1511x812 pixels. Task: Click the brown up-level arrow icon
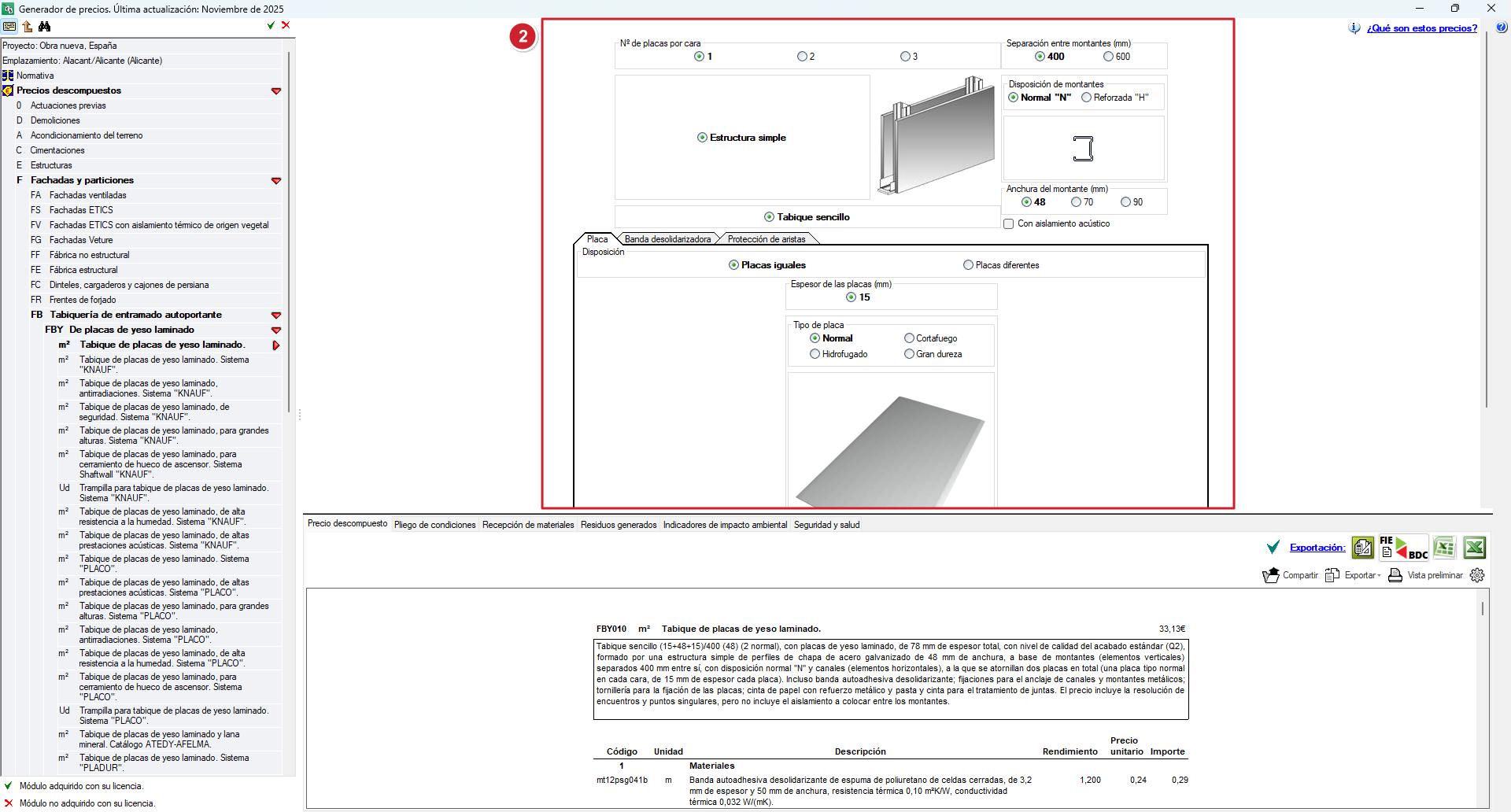(x=28, y=26)
